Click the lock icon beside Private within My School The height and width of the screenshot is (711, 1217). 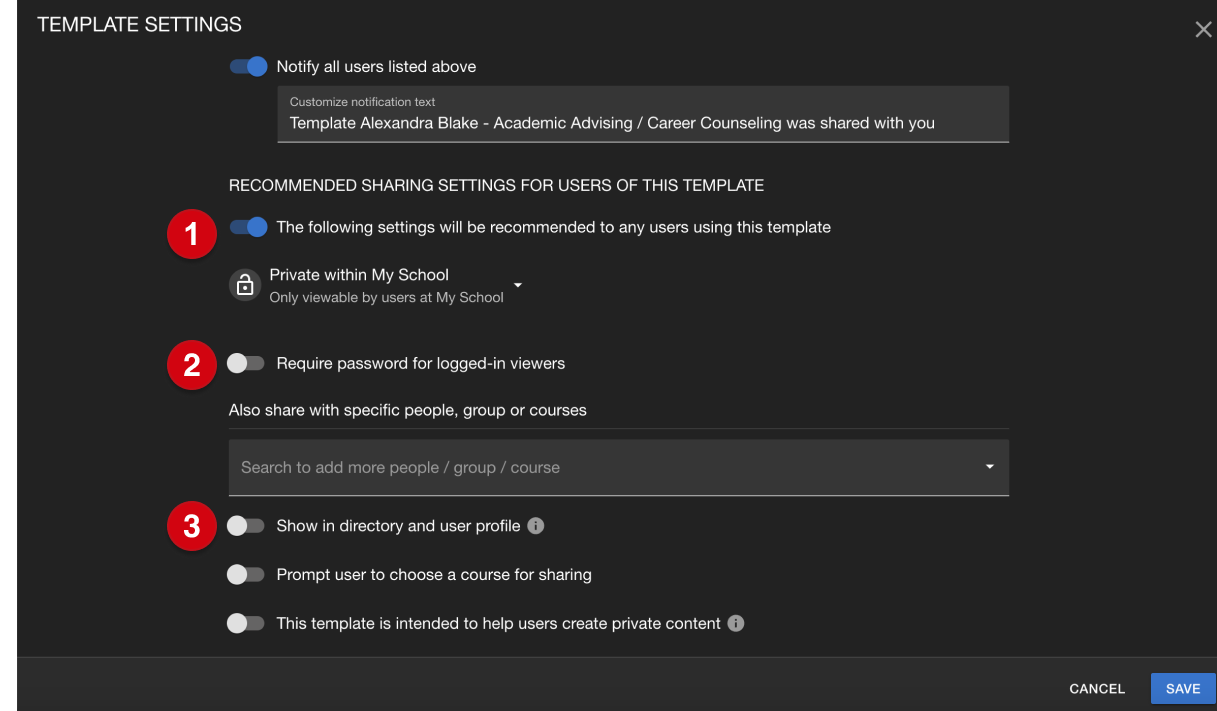244,285
